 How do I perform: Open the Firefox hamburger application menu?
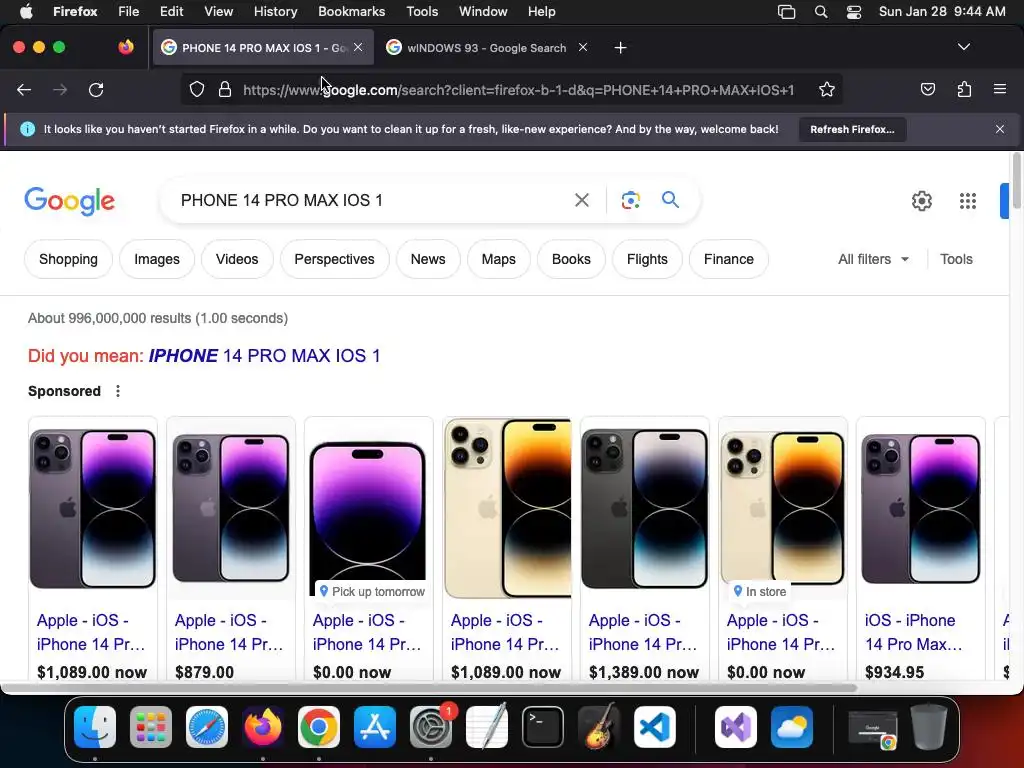click(x=999, y=89)
